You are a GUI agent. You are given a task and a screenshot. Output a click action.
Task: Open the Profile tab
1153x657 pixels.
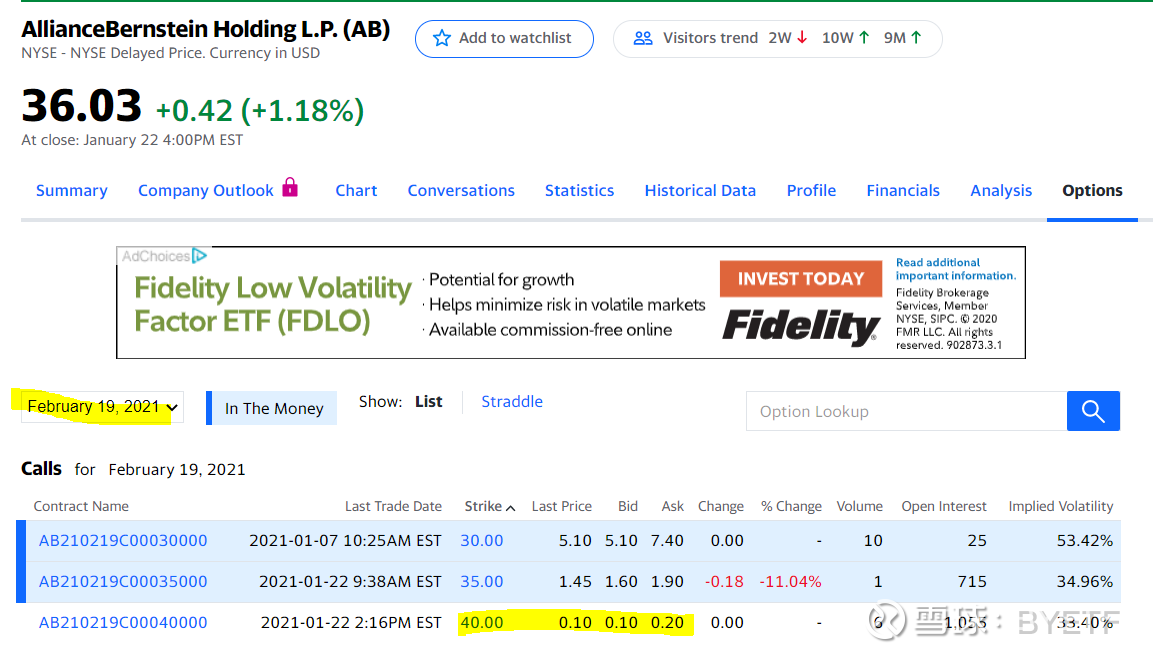[x=811, y=191]
